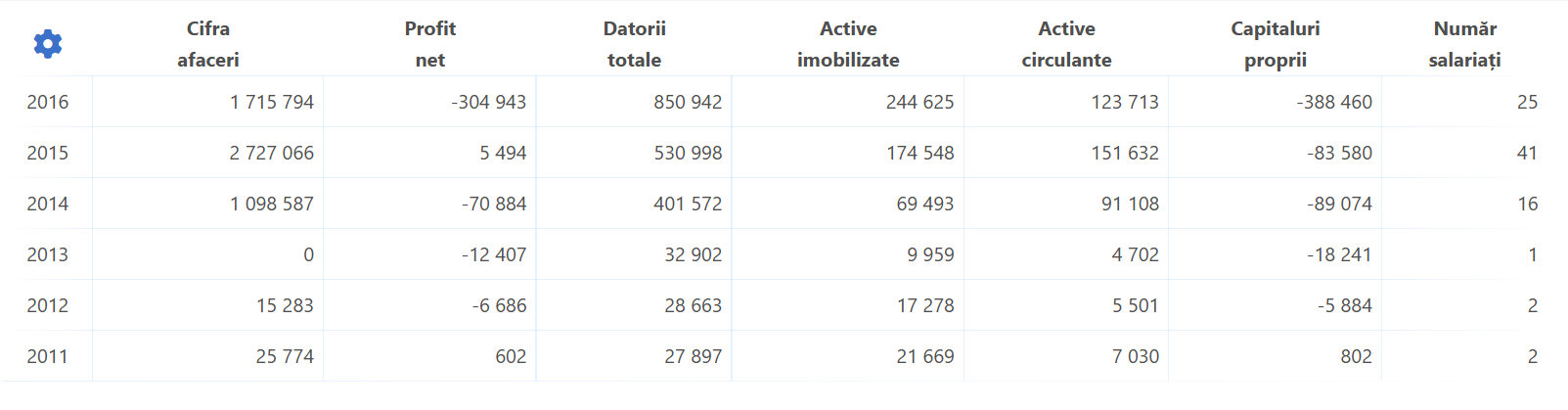Click the 2015 year row label

[48, 153]
